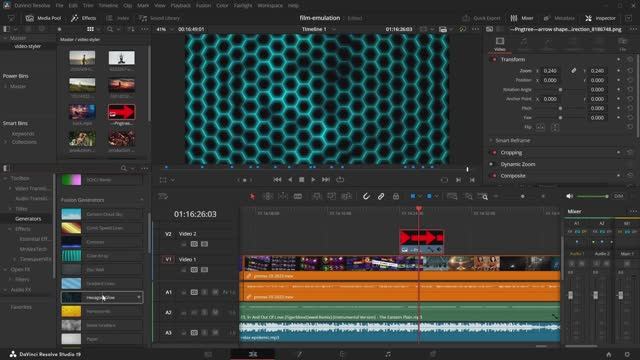Click the Insert Clip icon

coord(317,196)
